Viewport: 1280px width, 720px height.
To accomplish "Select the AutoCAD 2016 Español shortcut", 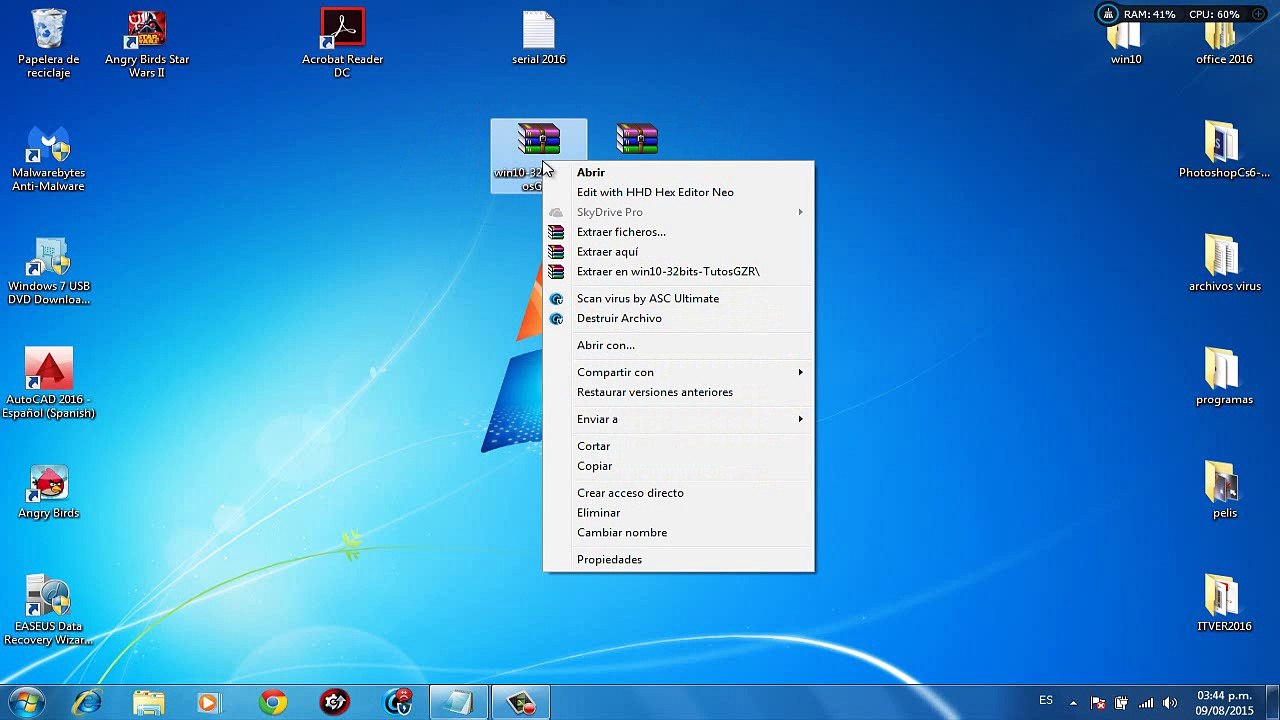I will pos(48,384).
